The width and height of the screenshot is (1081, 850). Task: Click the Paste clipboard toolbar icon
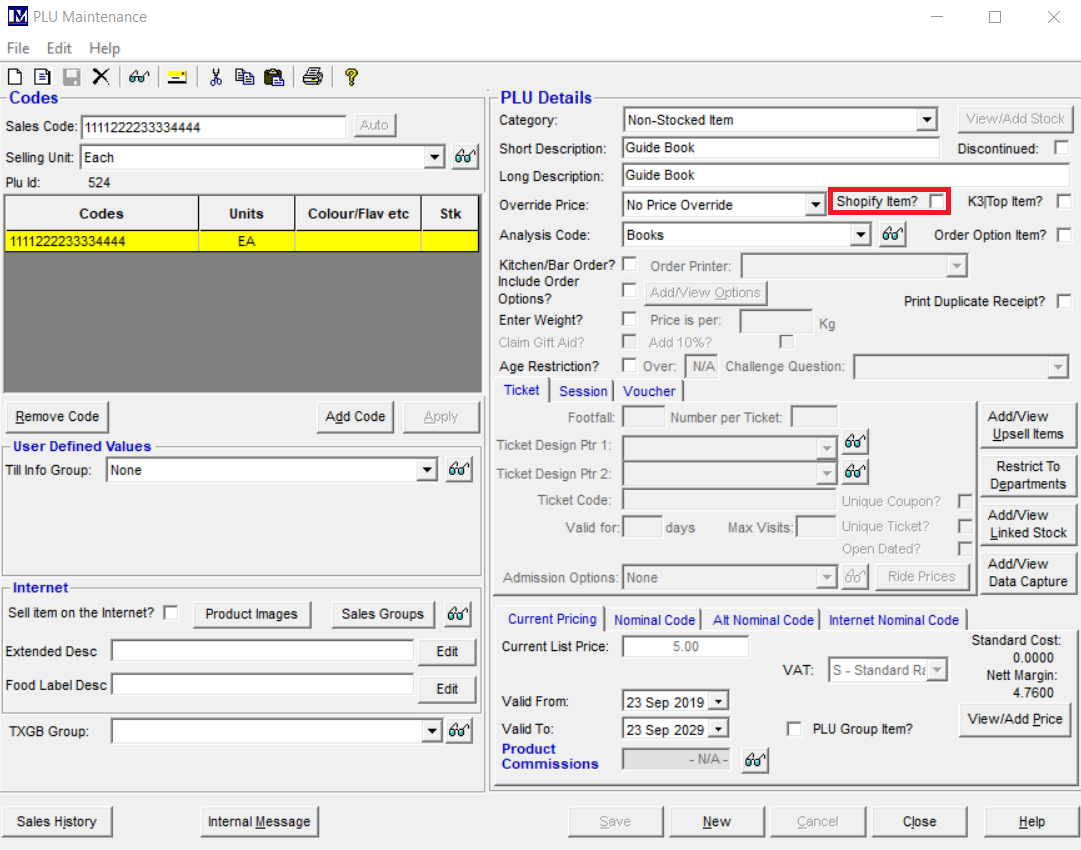pos(274,77)
